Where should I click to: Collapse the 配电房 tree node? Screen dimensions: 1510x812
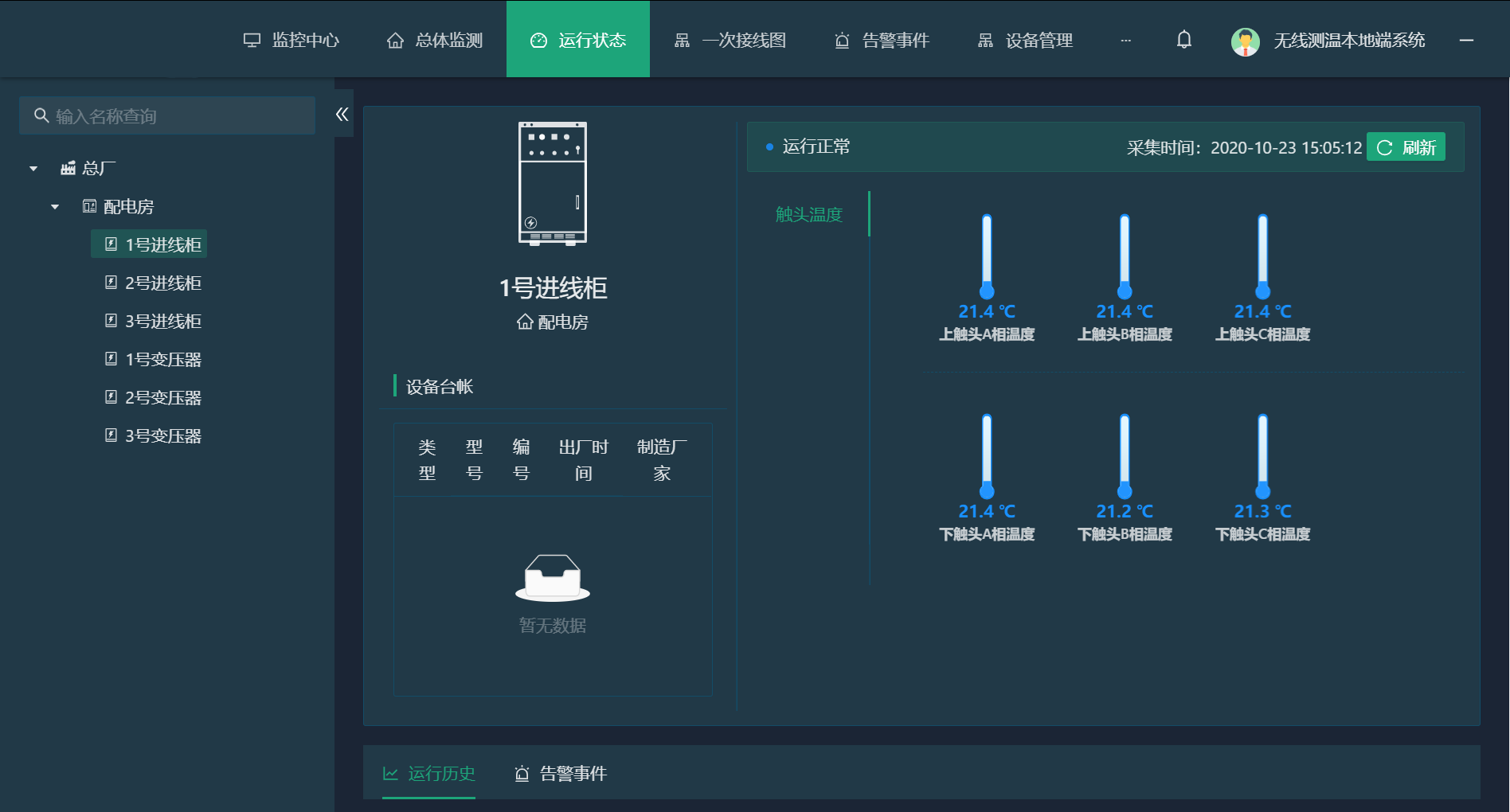click(55, 206)
